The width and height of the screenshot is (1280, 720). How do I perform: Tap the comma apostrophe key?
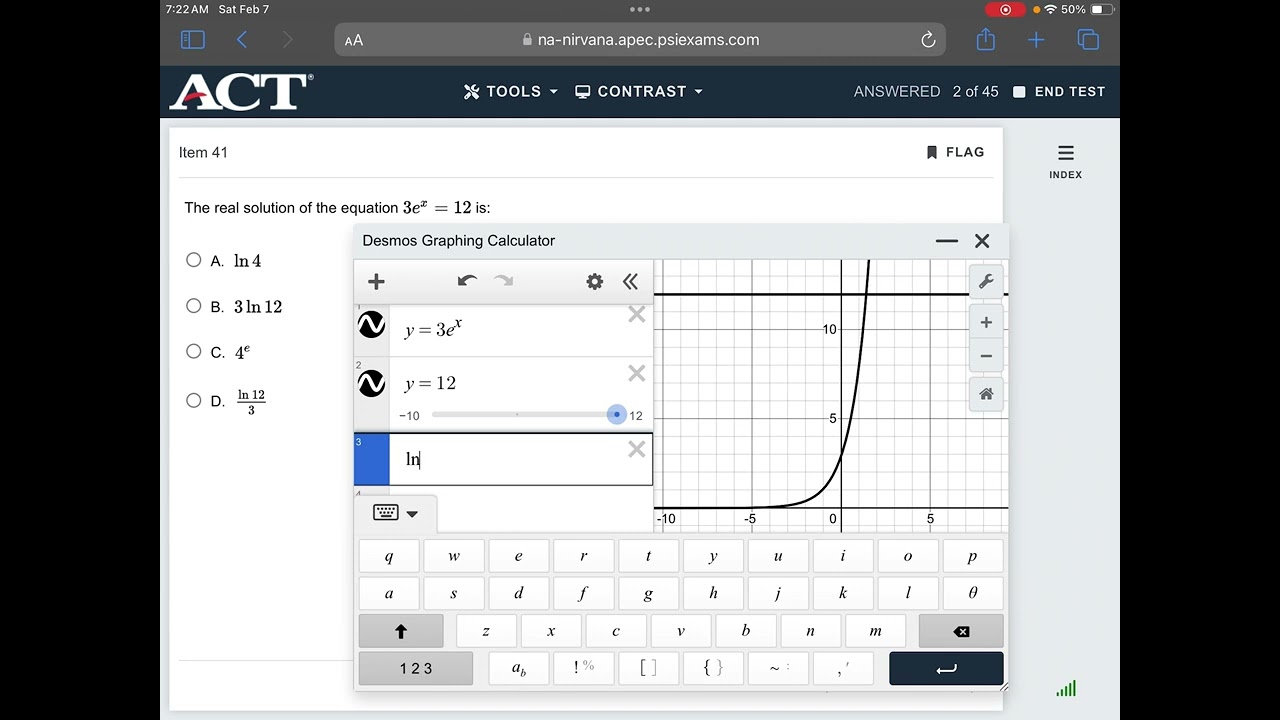coord(843,668)
